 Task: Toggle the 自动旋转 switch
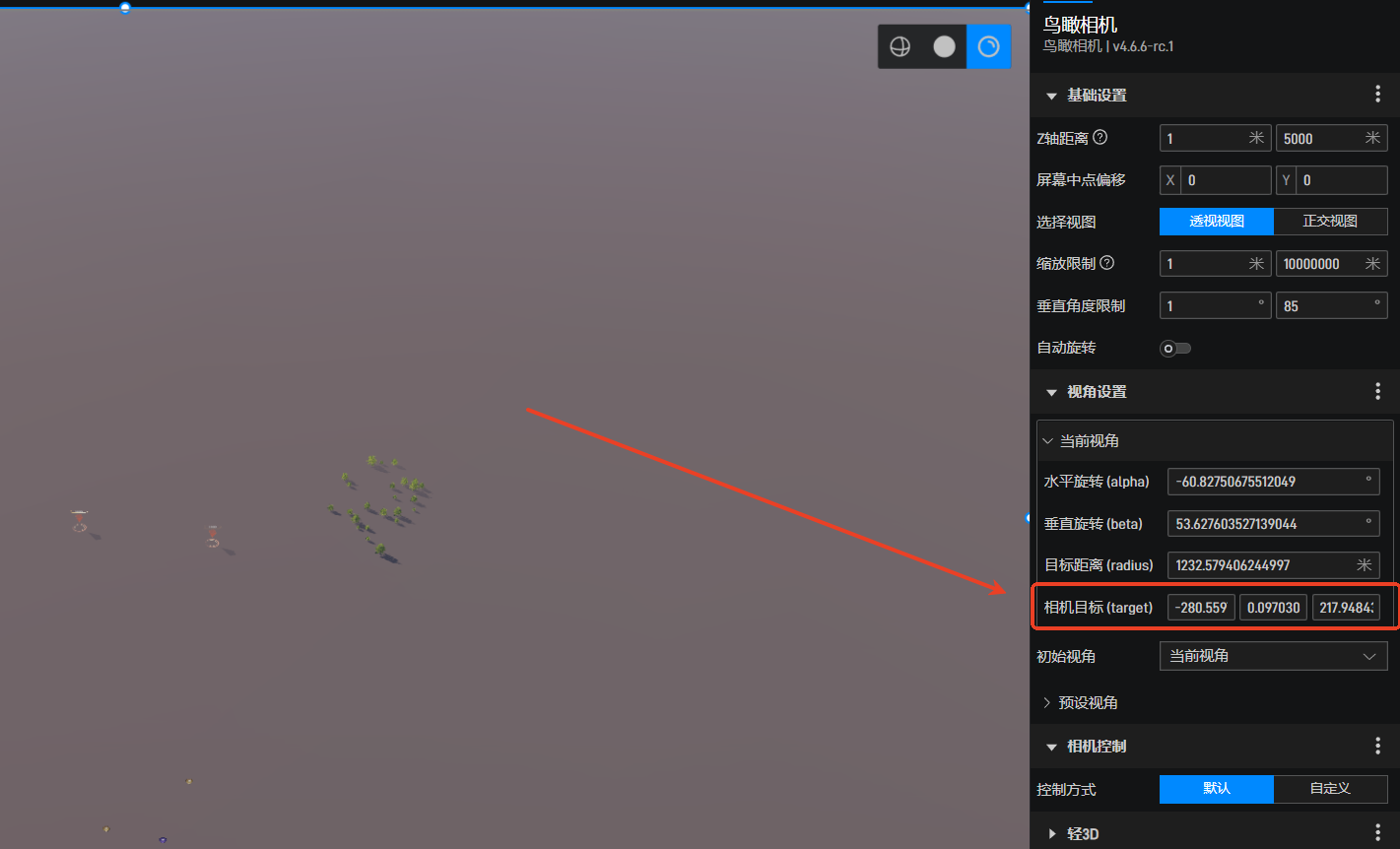click(x=1175, y=348)
